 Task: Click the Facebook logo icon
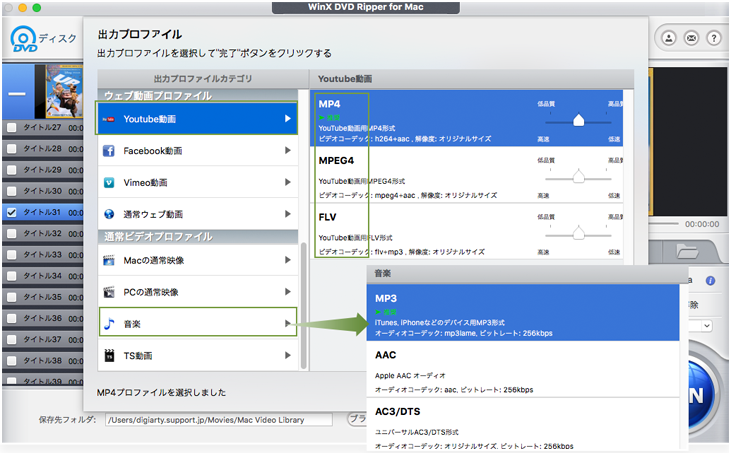coord(109,151)
